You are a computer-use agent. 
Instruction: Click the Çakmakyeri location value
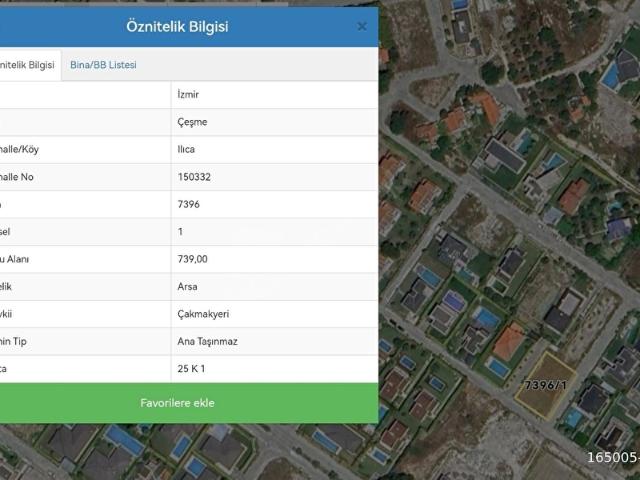coord(203,314)
